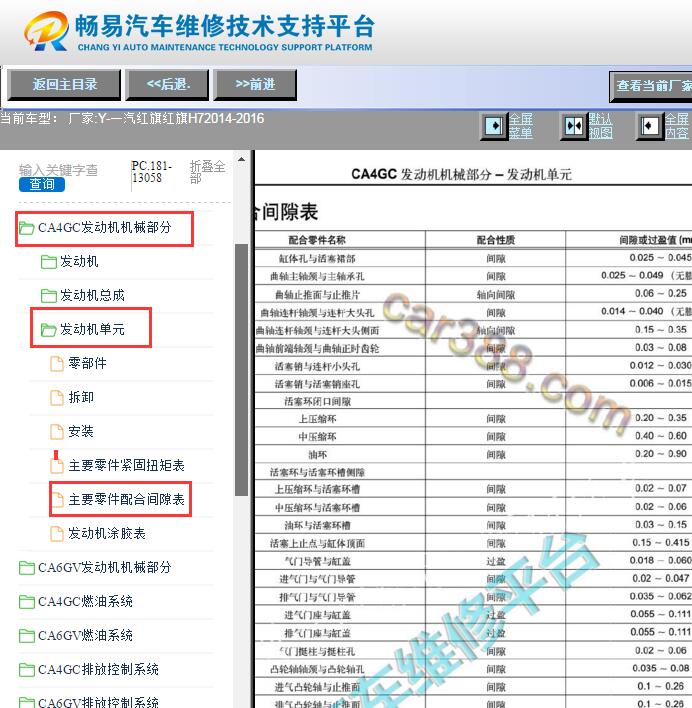Open the 查看当前厂家 button

[651, 86]
